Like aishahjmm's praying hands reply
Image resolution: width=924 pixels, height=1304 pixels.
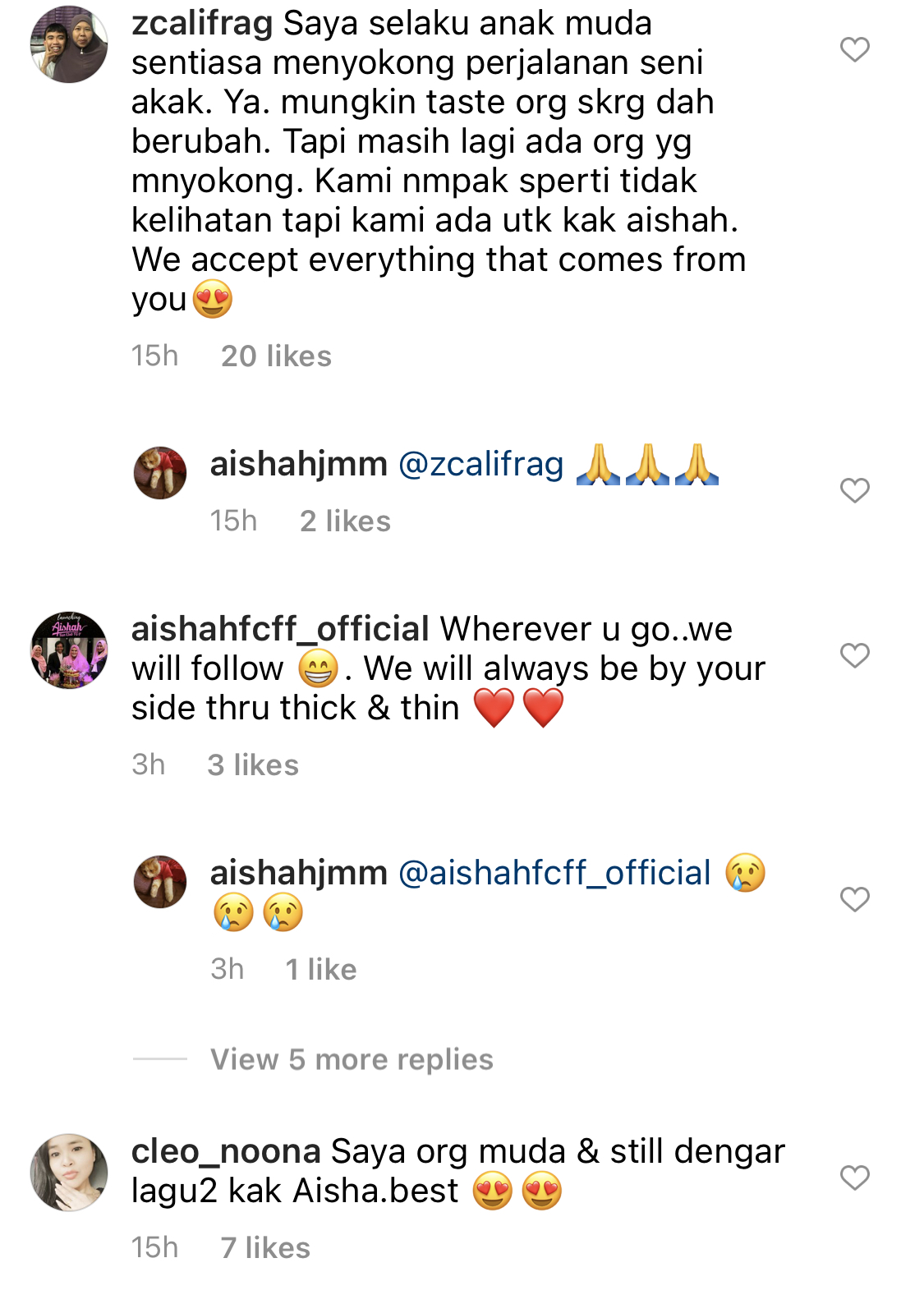pos(854,490)
